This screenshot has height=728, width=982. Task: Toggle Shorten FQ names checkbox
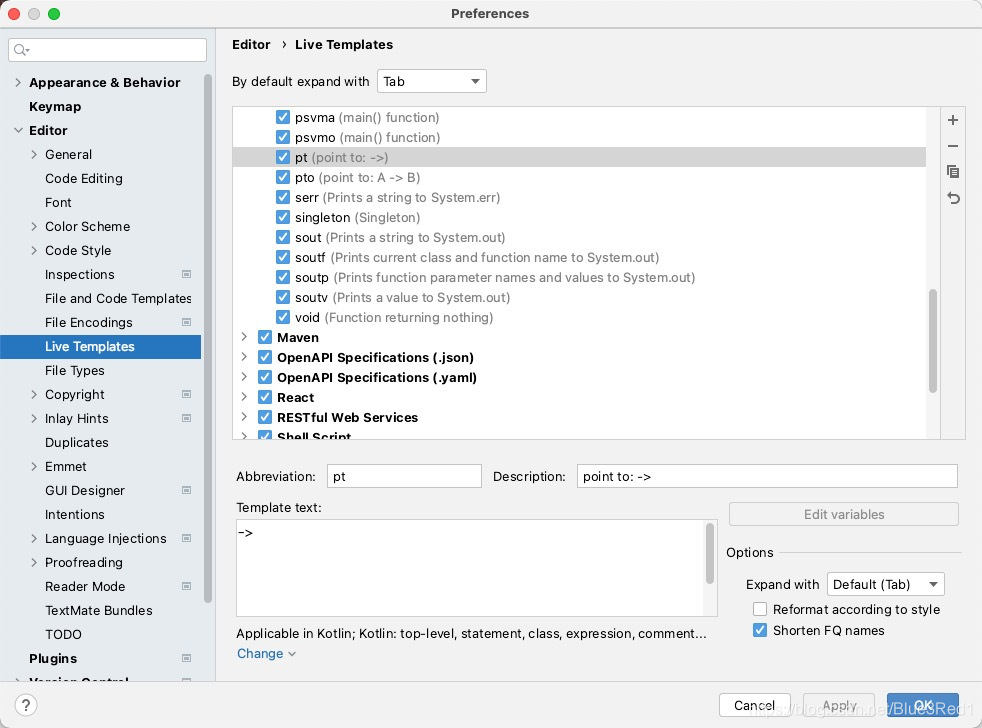click(x=760, y=630)
